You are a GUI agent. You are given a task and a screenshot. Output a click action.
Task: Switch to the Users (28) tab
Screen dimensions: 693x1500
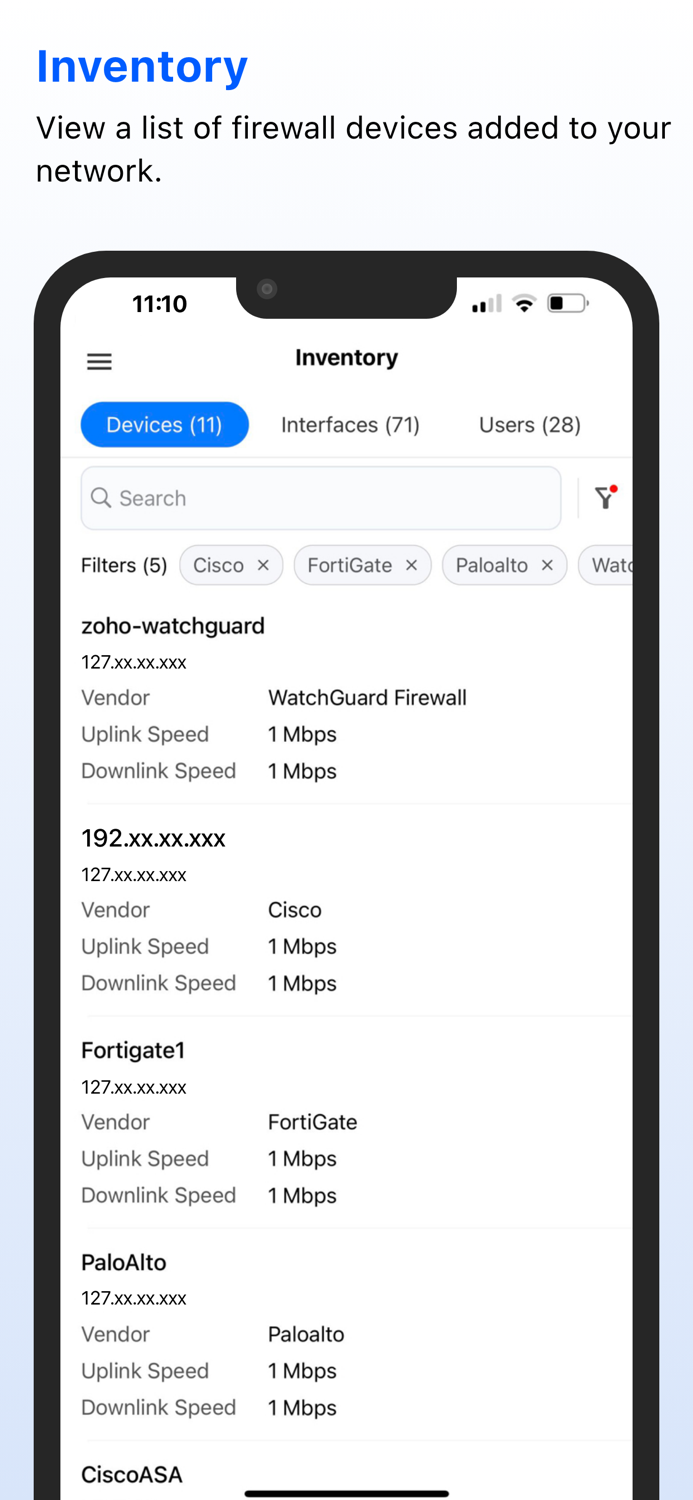click(529, 424)
